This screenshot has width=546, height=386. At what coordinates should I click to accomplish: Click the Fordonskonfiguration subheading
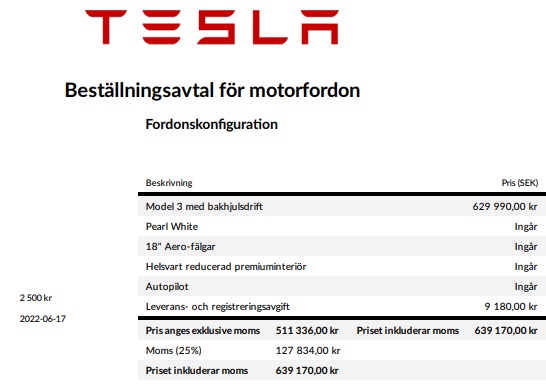(x=212, y=124)
